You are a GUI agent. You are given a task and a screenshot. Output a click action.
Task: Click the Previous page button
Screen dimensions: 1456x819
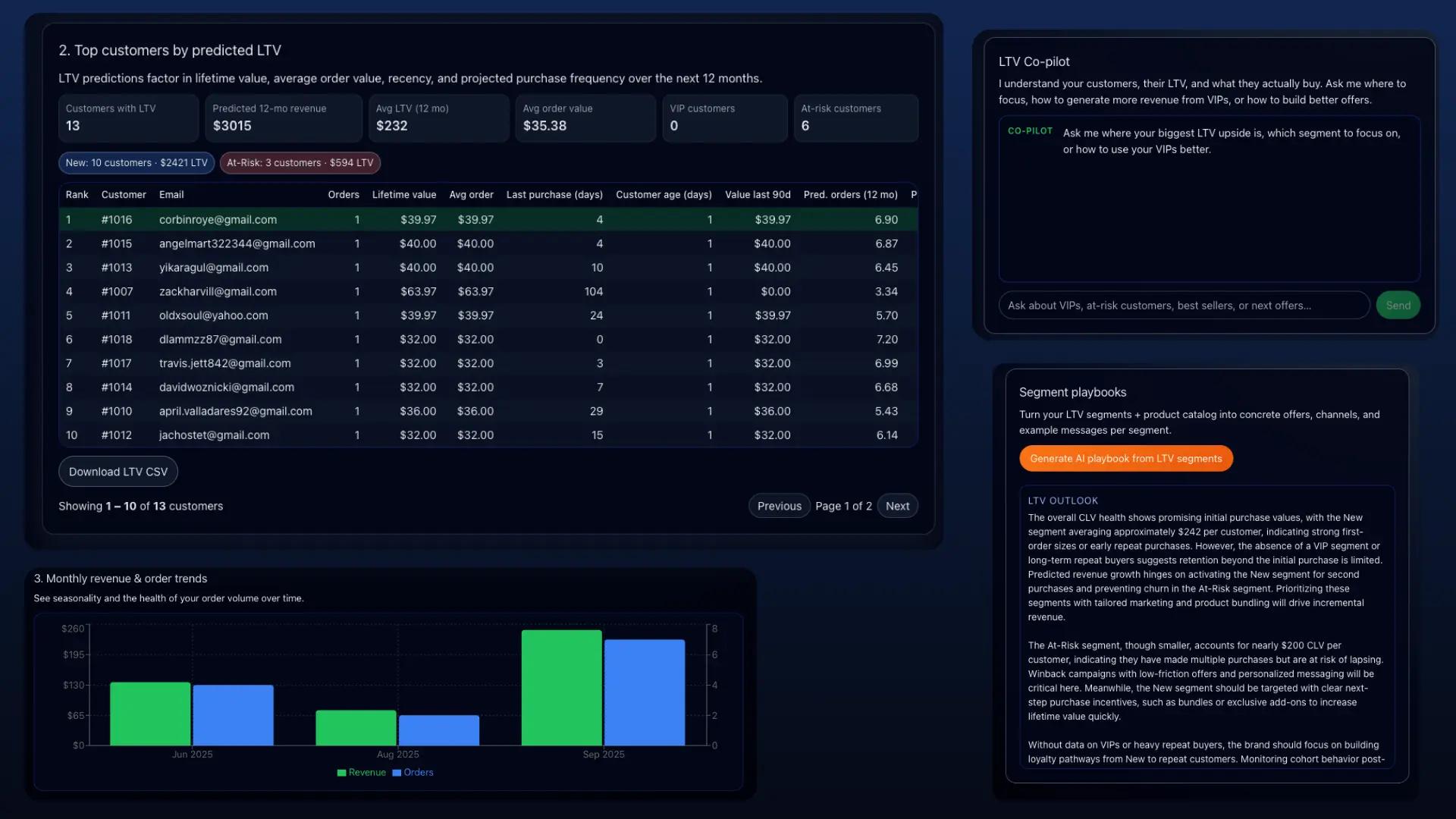(x=779, y=506)
